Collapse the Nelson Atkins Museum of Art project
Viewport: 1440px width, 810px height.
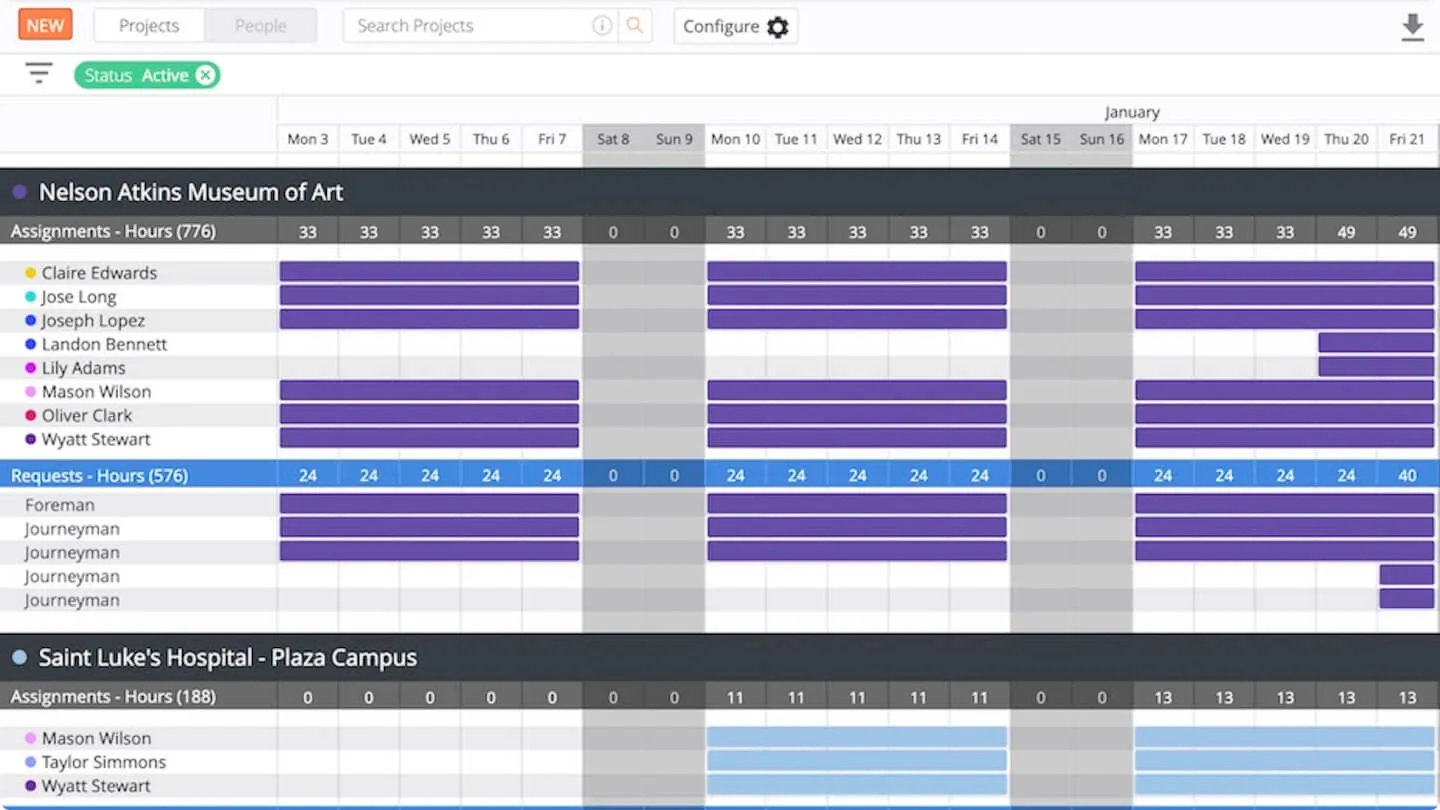click(191, 192)
